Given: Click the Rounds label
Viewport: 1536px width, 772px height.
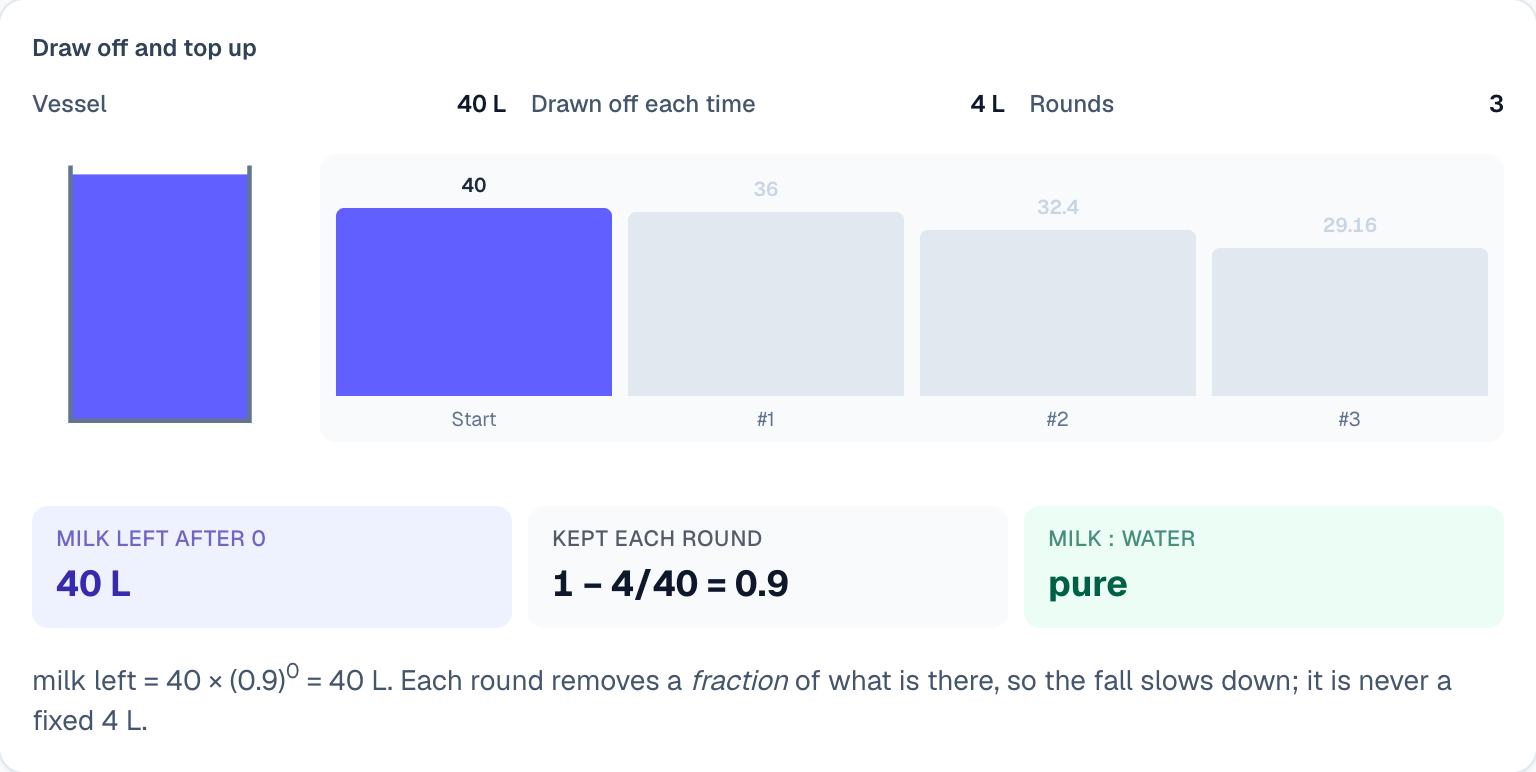Looking at the screenshot, I should click(x=1072, y=104).
